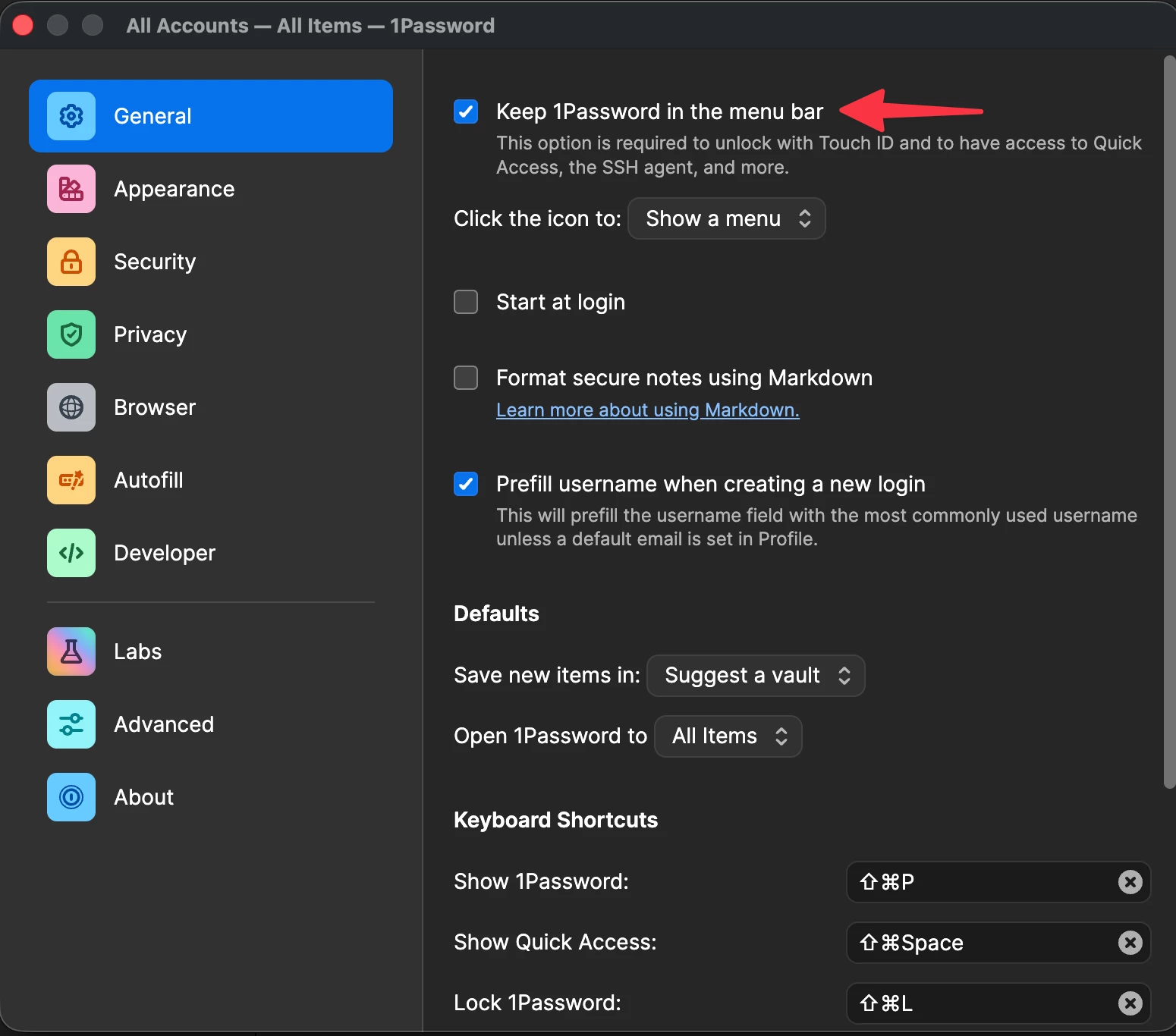Click the Browser globe icon
Screen dimensions: 1176x1036
pos(71,407)
